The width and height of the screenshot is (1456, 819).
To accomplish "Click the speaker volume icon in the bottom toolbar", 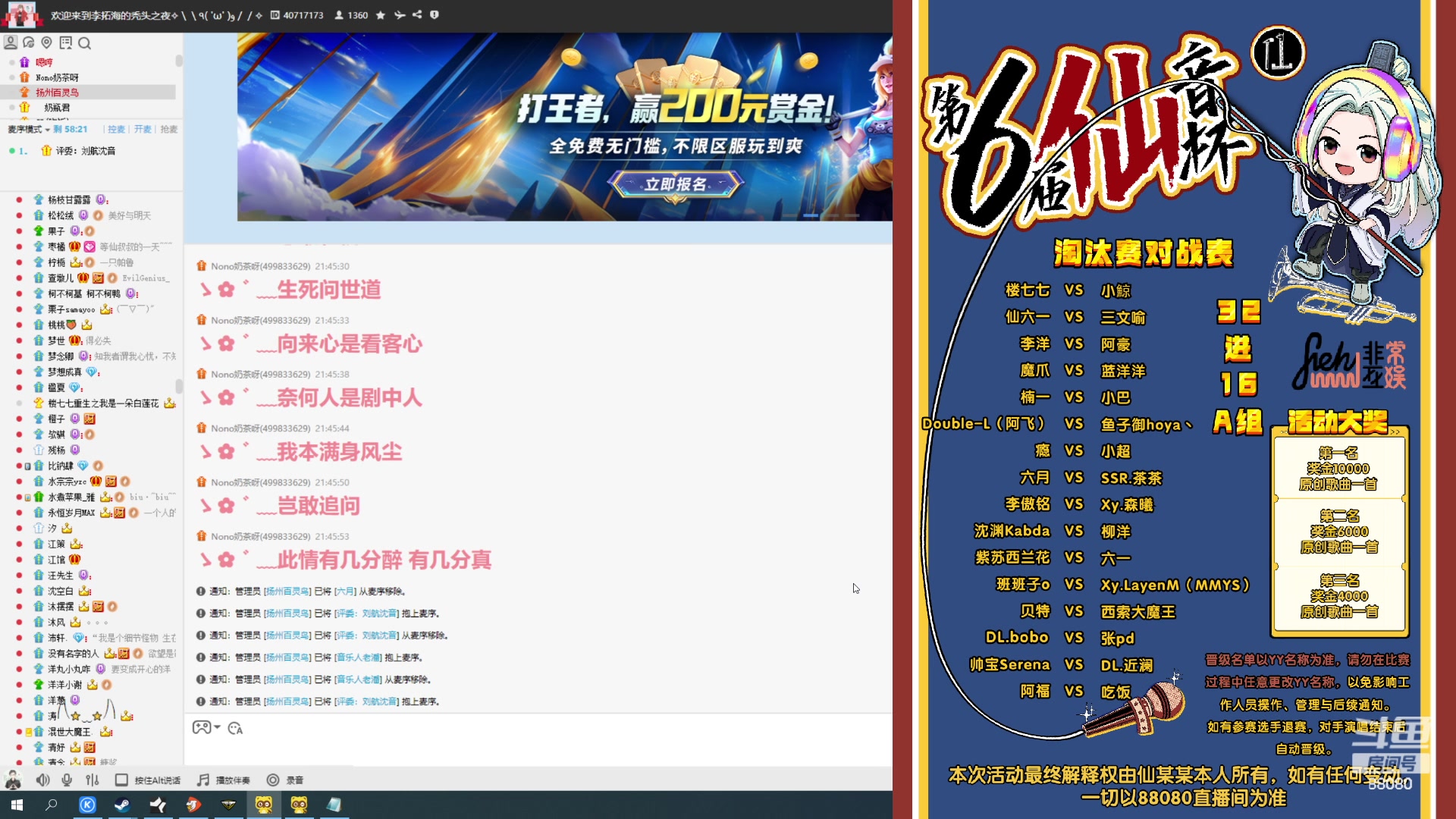I will [42, 779].
